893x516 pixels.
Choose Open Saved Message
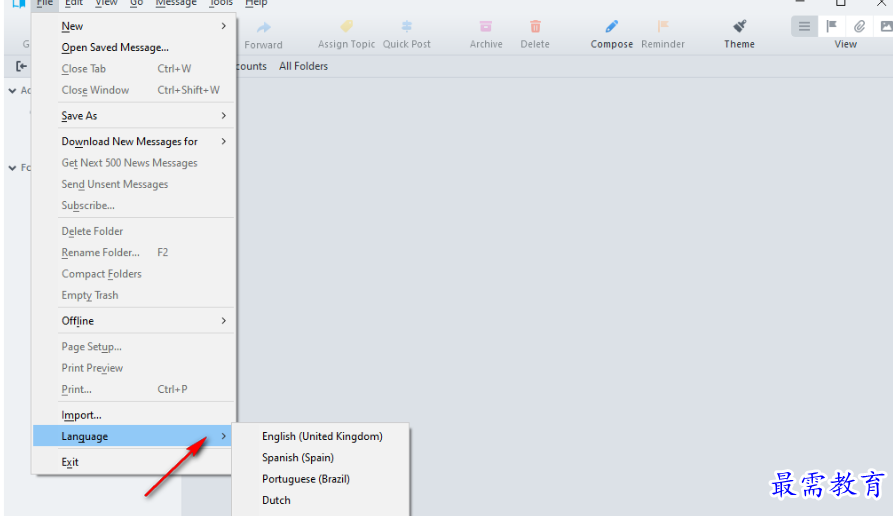tap(134, 47)
